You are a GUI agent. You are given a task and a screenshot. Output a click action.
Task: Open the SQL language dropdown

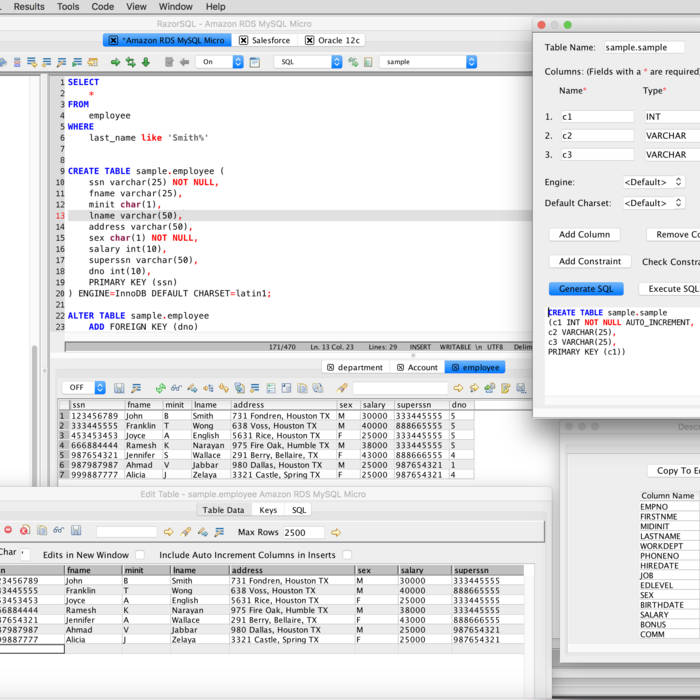(308, 62)
